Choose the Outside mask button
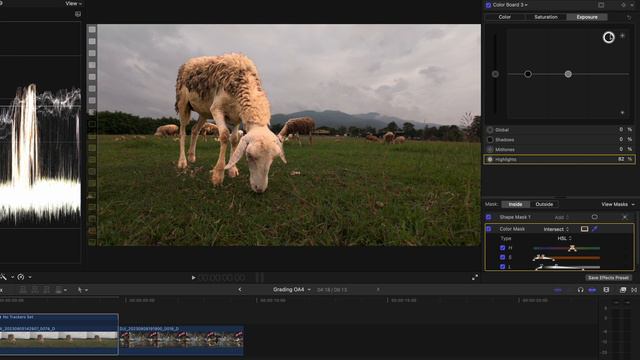Viewport: 640px width, 360px height. (544, 204)
